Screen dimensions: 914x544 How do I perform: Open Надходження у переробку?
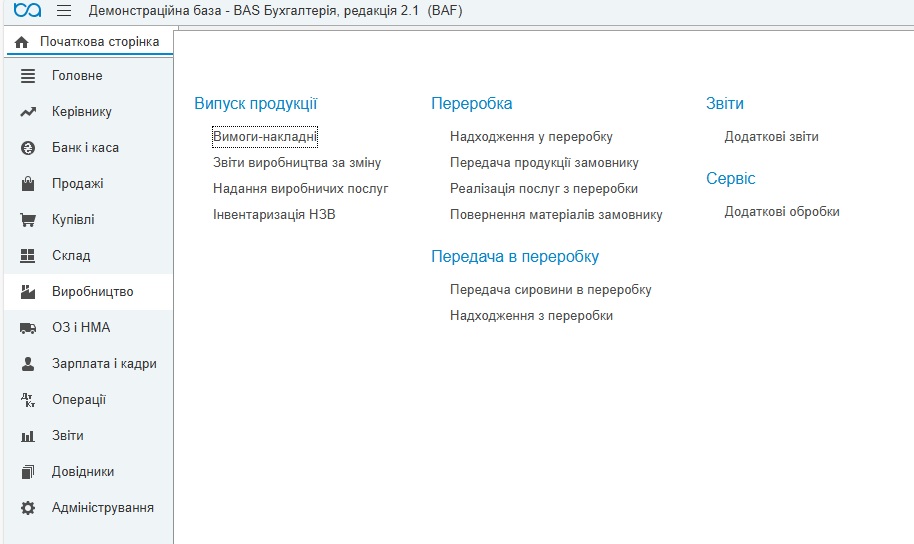531,136
